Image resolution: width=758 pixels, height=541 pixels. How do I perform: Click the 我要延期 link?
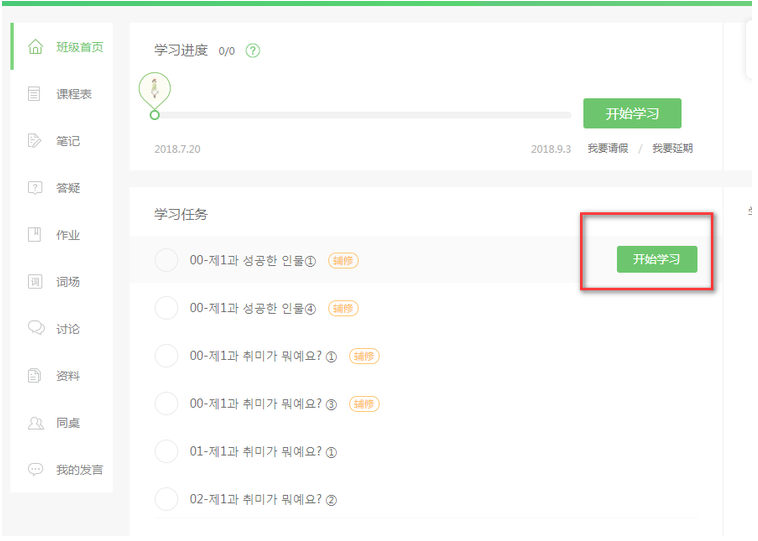tap(672, 149)
